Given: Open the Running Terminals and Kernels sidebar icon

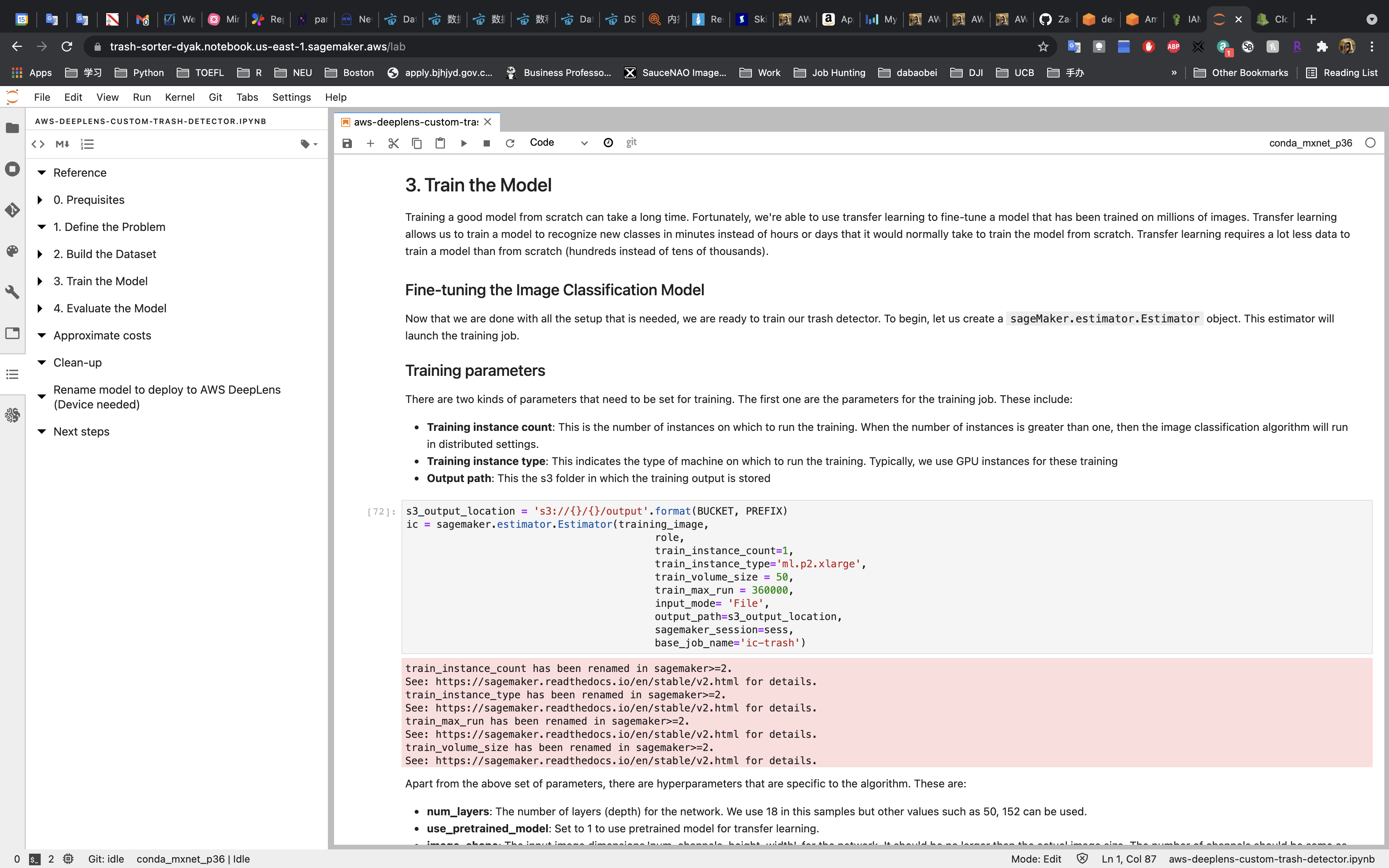Looking at the screenshot, I should 12,169.
